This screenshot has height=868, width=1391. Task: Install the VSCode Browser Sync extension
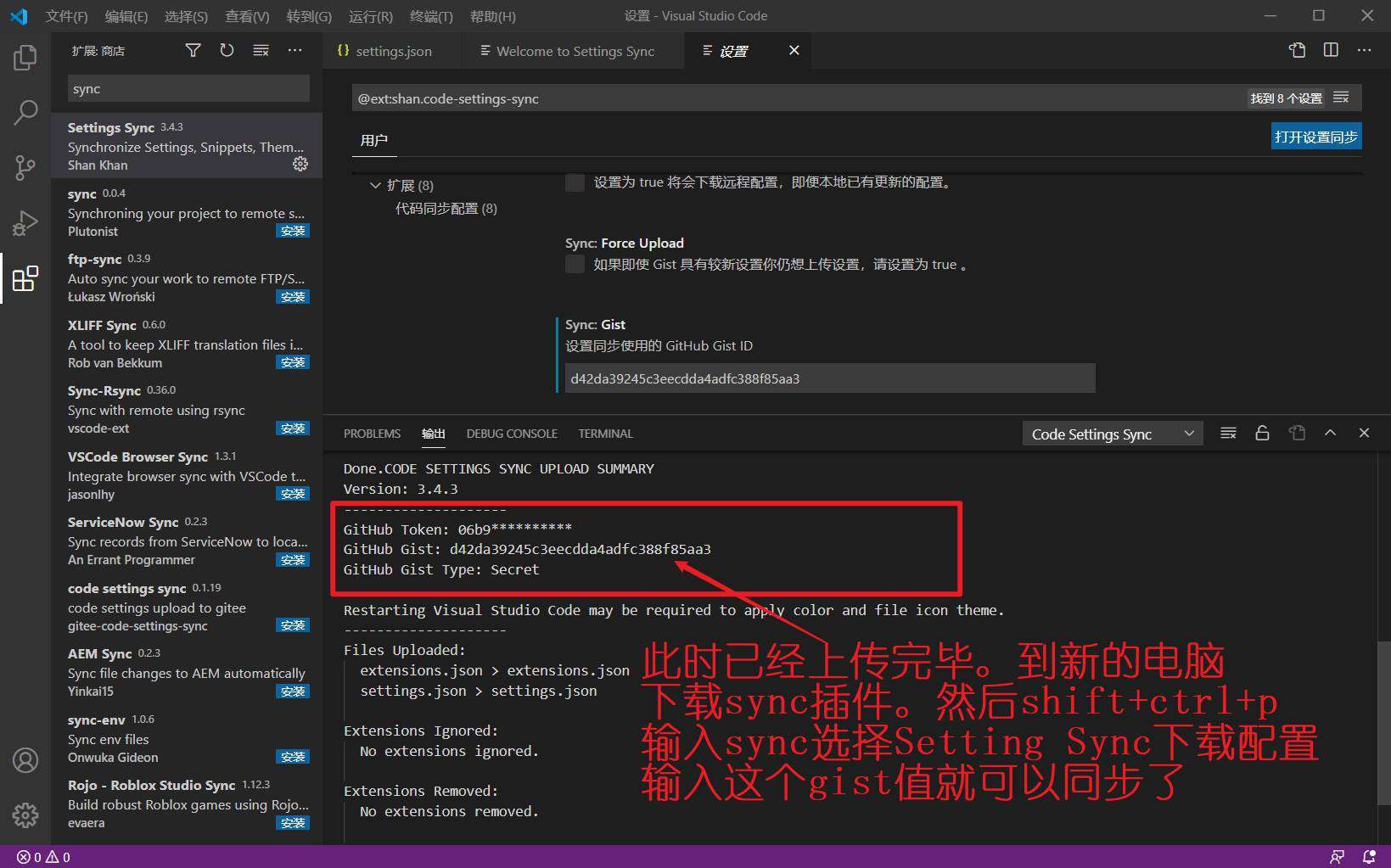tap(293, 494)
